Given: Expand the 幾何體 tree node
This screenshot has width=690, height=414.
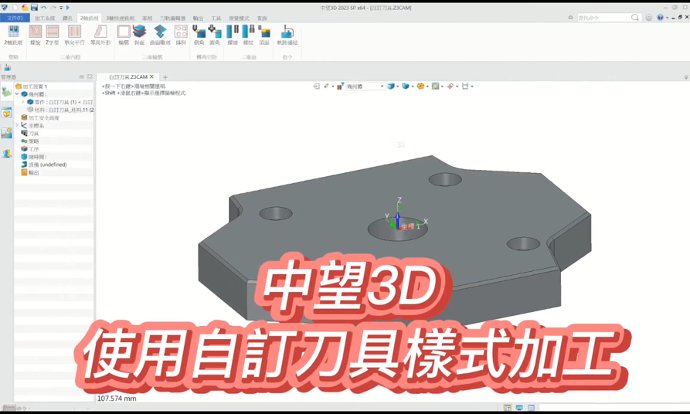Looking at the screenshot, I should click(x=17, y=94).
